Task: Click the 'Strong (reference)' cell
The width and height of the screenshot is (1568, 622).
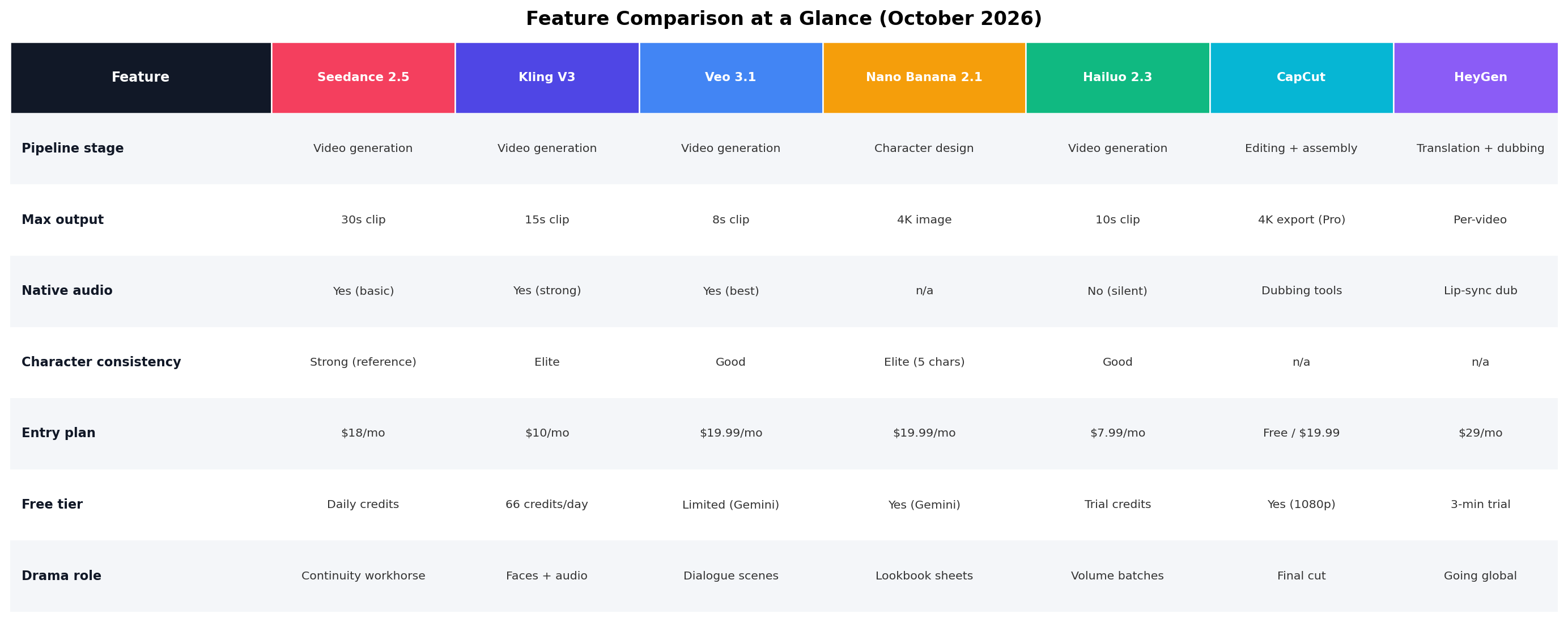Action: click(x=363, y=362)
